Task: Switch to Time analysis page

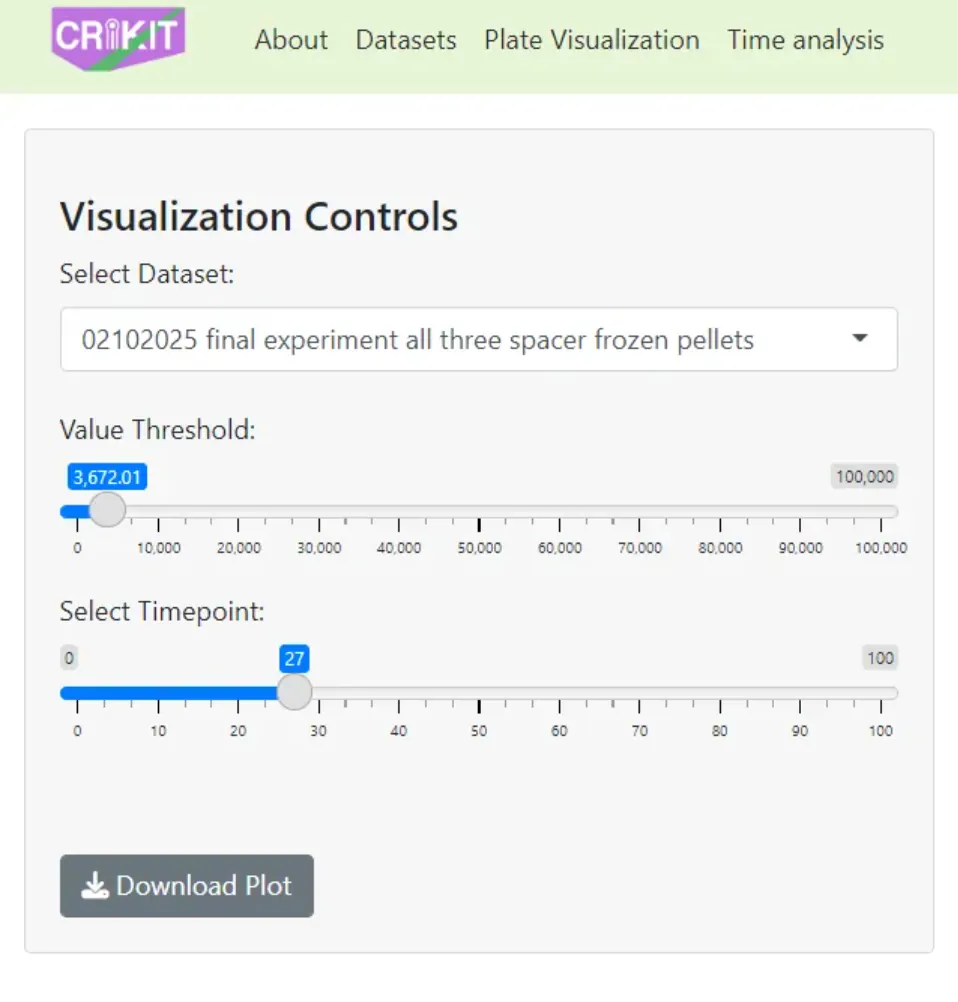Action: coord(805,40)
